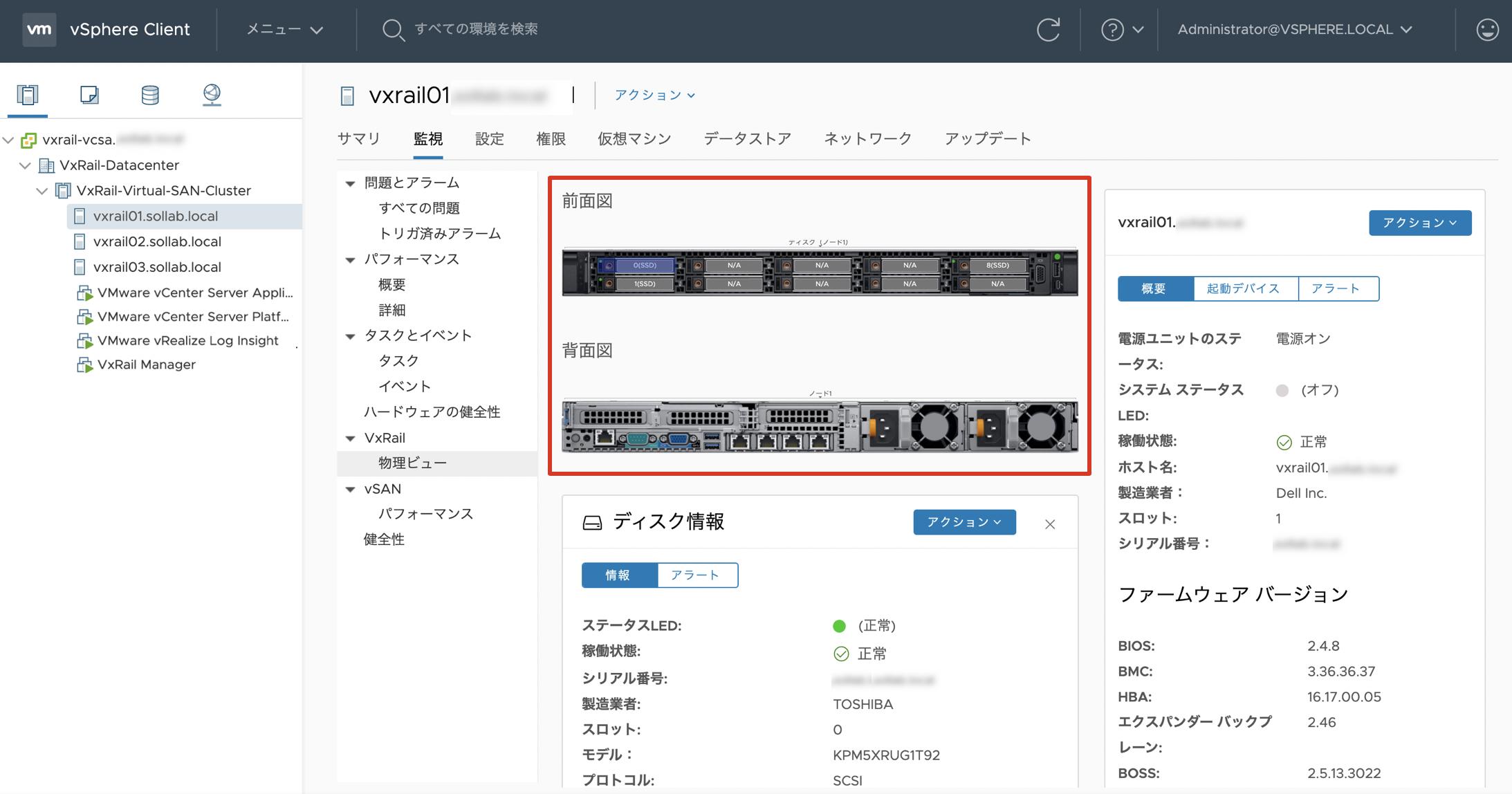Viewport: 1512px width, 794px height.
Task: Collapse the vxrail-vcsa tree node
Action: (8, 140)
